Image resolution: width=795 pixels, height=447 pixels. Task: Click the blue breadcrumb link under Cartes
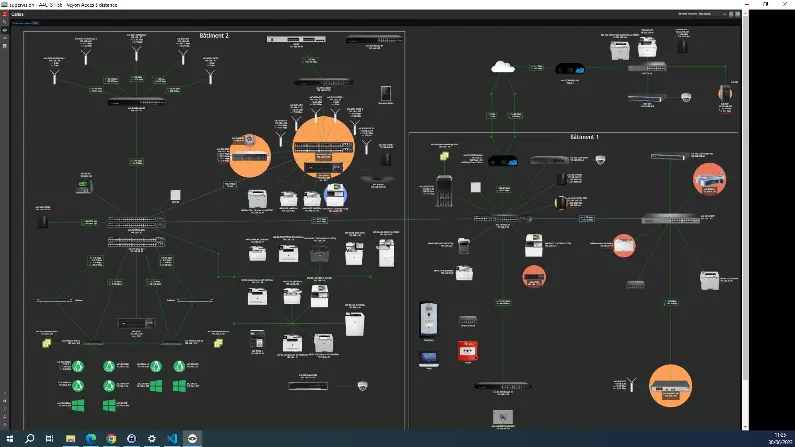pos(25,23)
